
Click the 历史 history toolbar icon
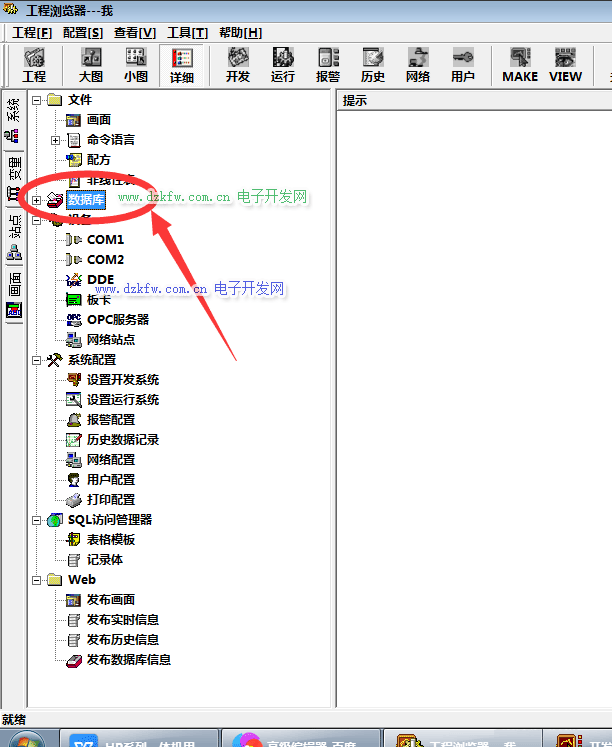click(373, 65)
